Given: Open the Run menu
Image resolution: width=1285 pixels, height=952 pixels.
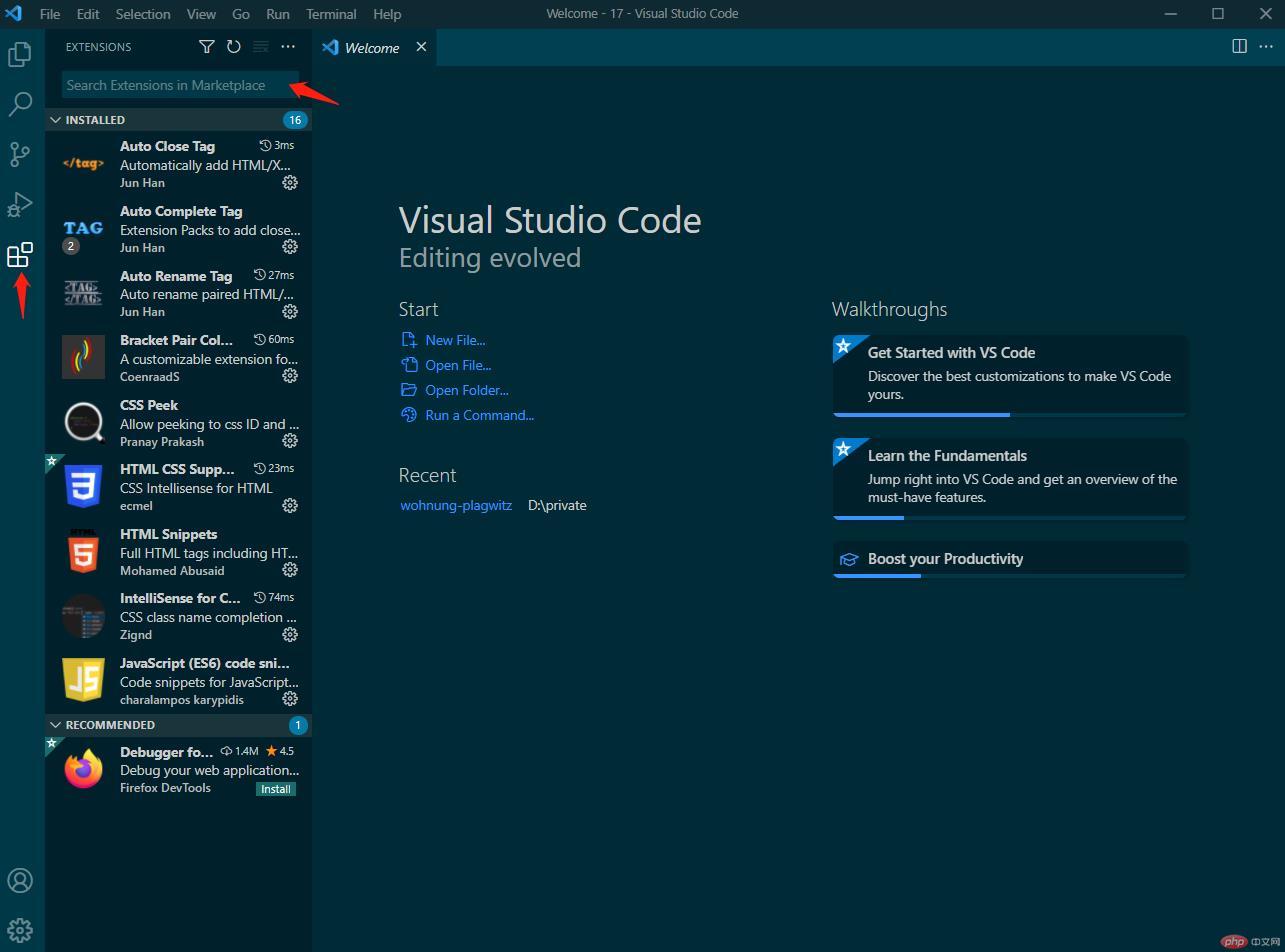Looking at the screenshot, I should tap(278, 14).
